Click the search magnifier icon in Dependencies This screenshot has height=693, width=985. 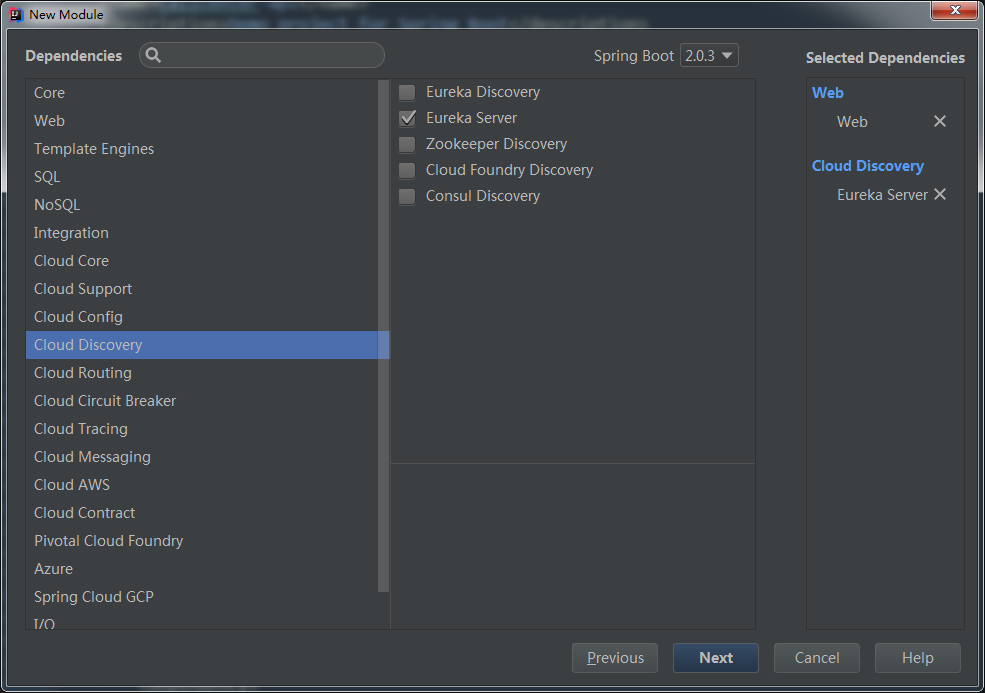pos(153,55)
